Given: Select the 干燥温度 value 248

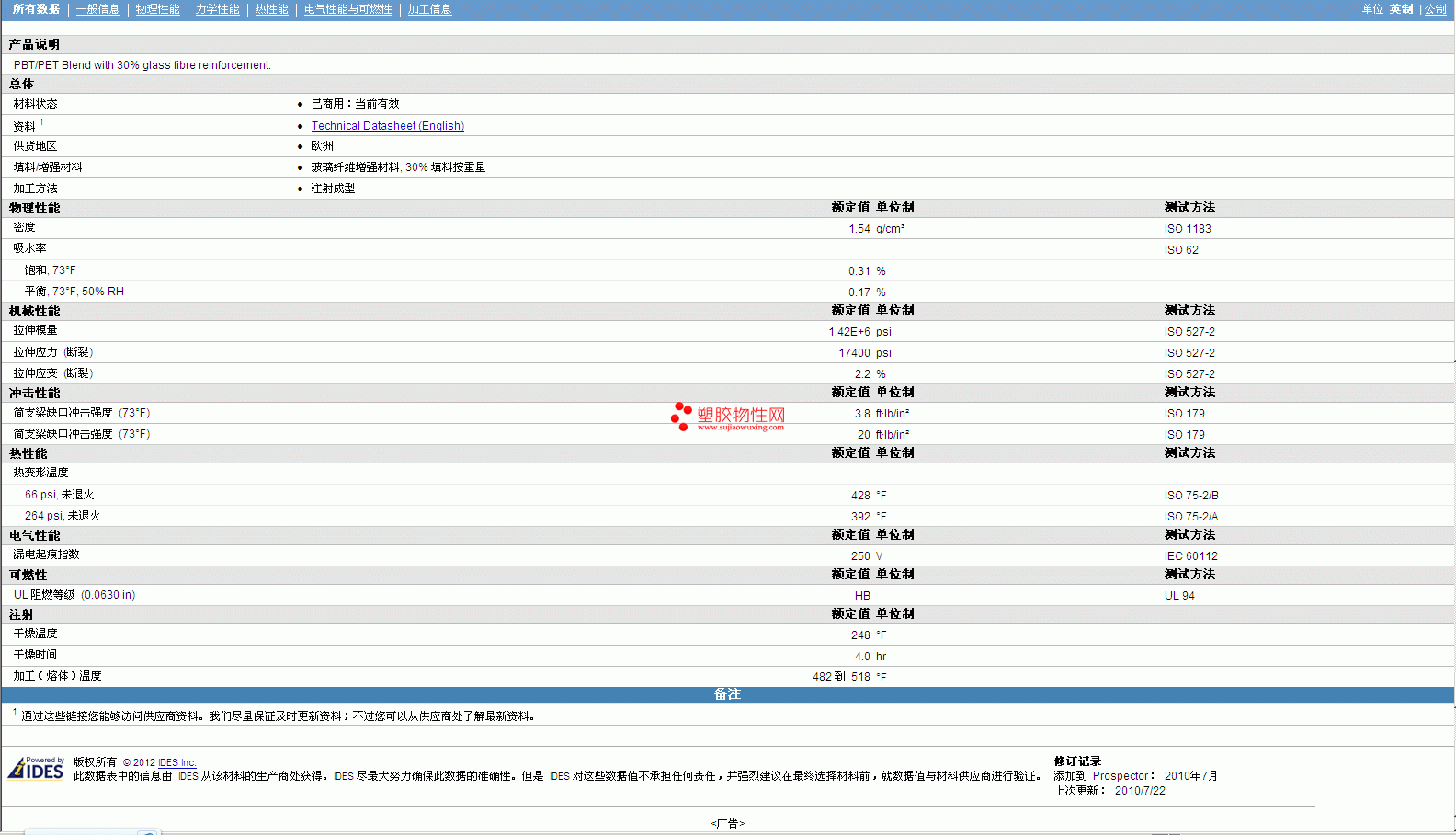Looking at the screenshot, I should click(860, 635).
